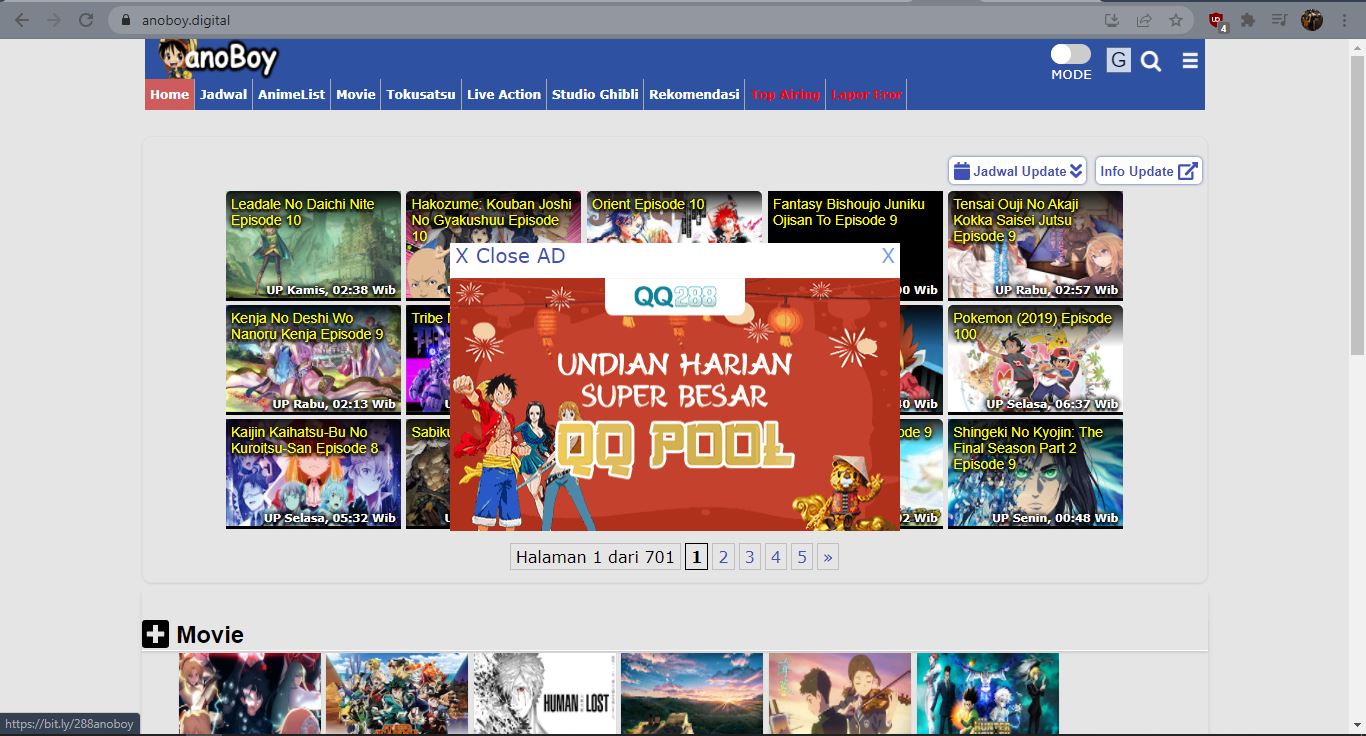This screenshot has height=736, width=1366.
Task: Open AnimeList menu item
Action: point(292,94)
